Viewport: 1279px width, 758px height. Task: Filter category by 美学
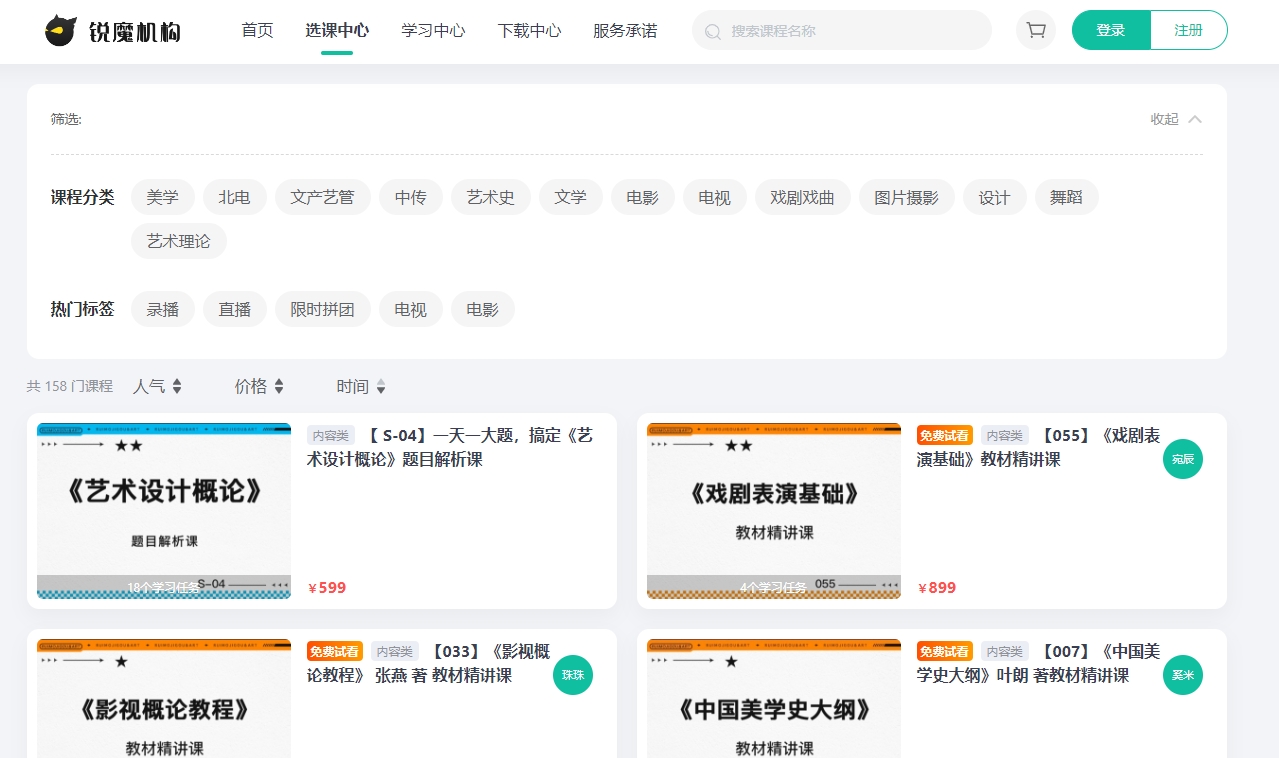click(163, 197)
